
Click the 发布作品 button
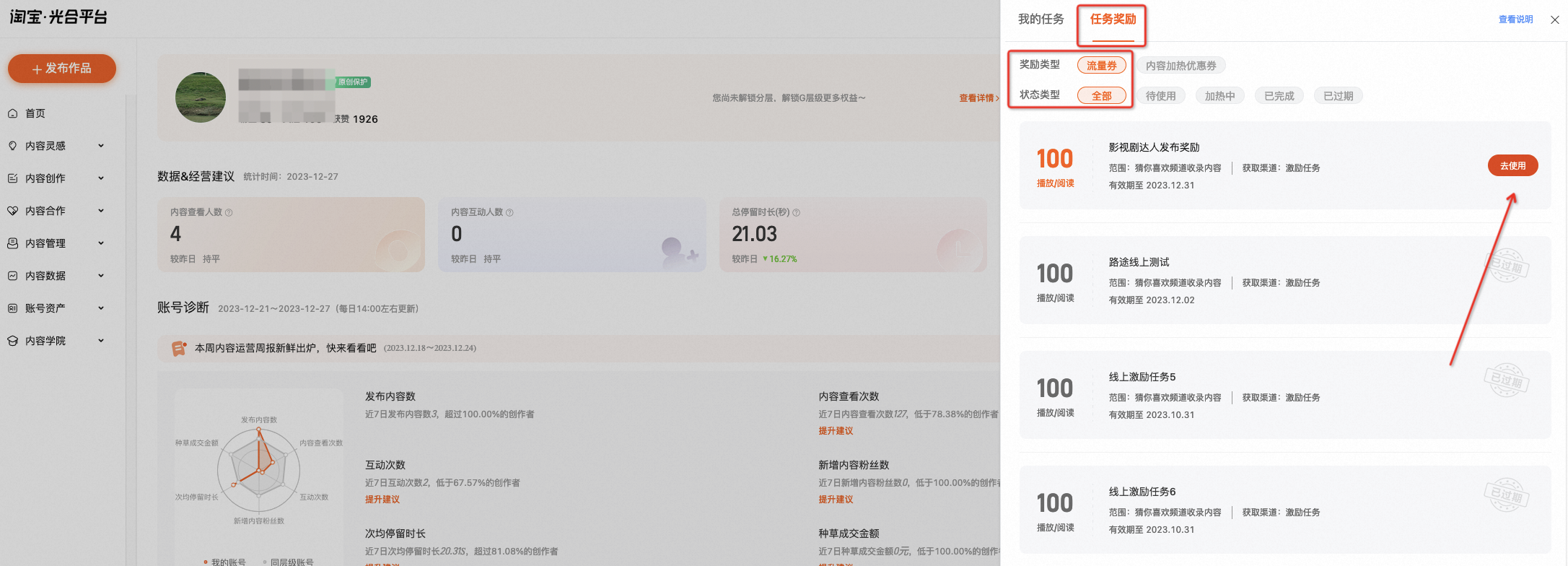pyautogui.click(x=62, y=69)
